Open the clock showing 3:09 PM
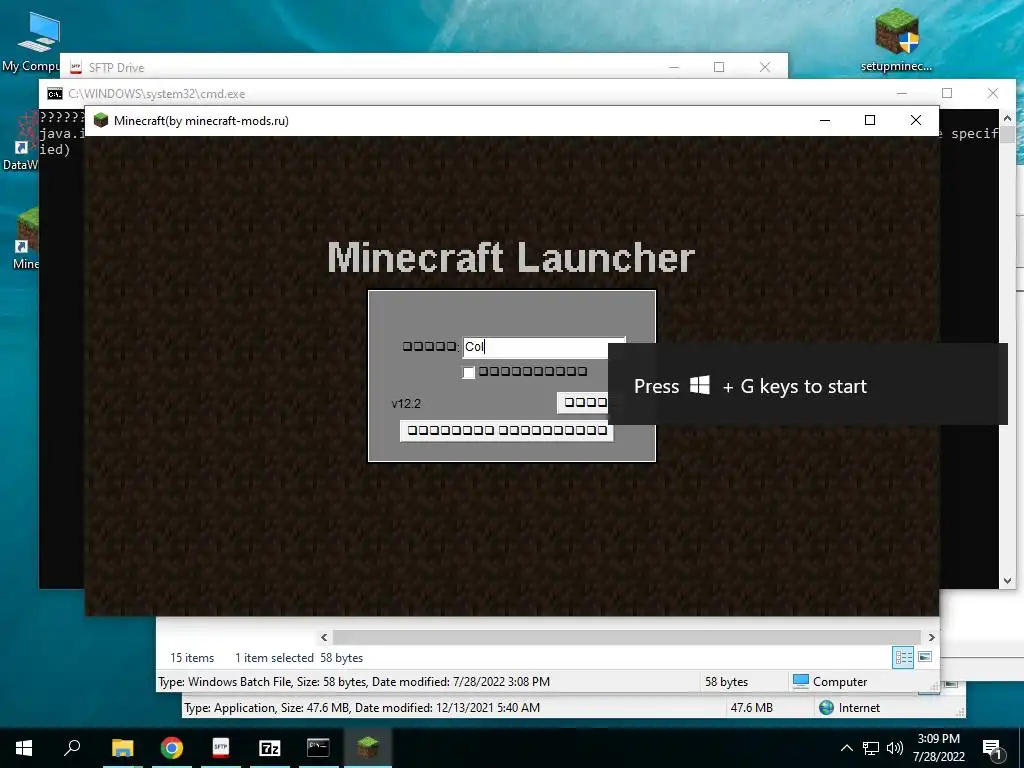Viewport: 1024px width, 768px height. [938, 748]
